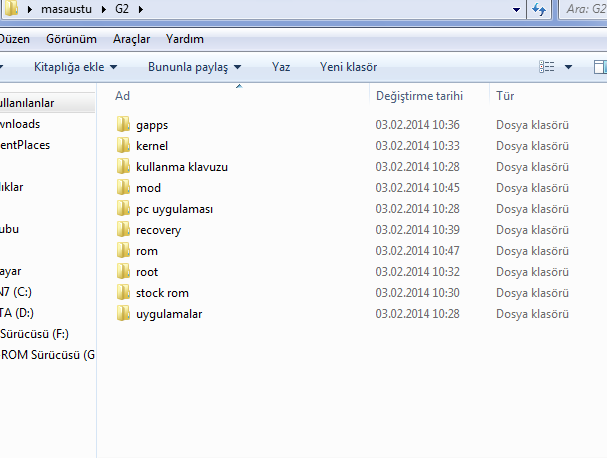Open the address bar history dropdown
The width and height of the screenshot is (607, 458).
tap(516, 9)
